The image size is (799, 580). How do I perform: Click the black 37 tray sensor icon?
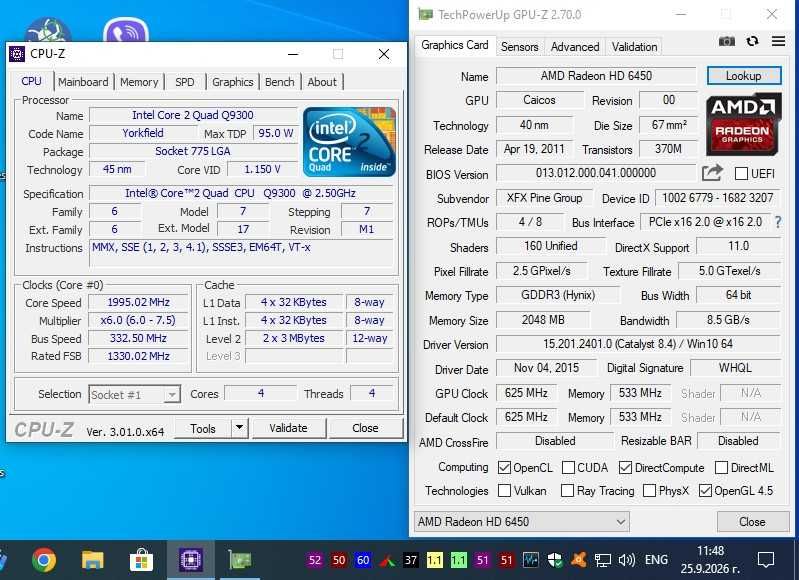411,561
